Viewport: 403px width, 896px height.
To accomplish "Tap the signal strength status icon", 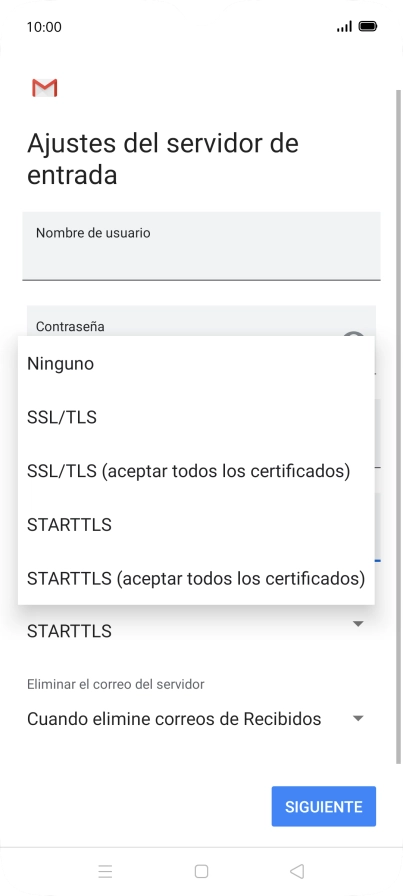I will [344, 27].
